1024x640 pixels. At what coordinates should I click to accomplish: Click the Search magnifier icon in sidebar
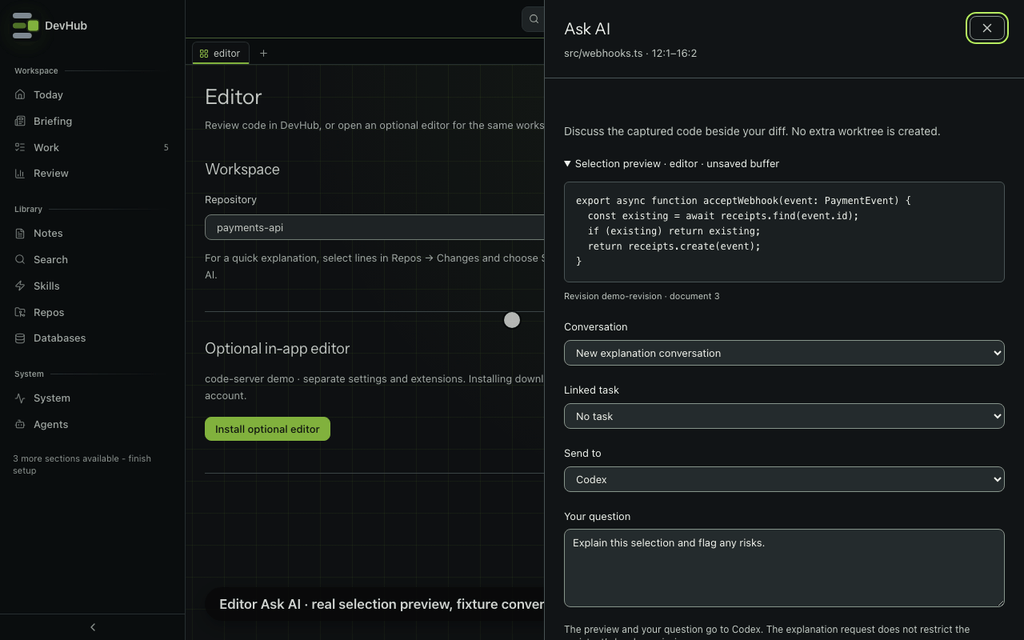click(20, 259)
